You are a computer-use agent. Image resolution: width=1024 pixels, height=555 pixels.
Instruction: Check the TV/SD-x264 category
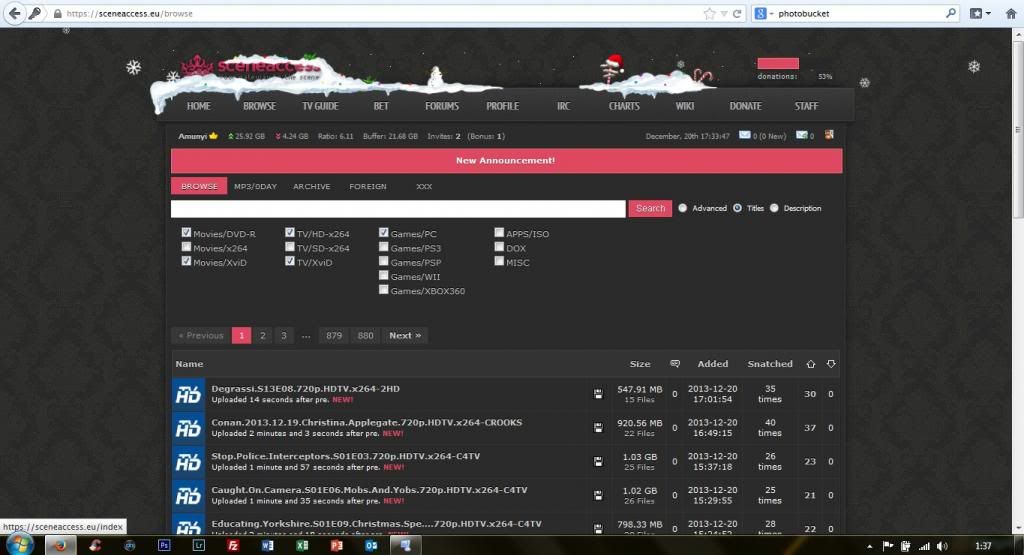(x=290, y=247)
